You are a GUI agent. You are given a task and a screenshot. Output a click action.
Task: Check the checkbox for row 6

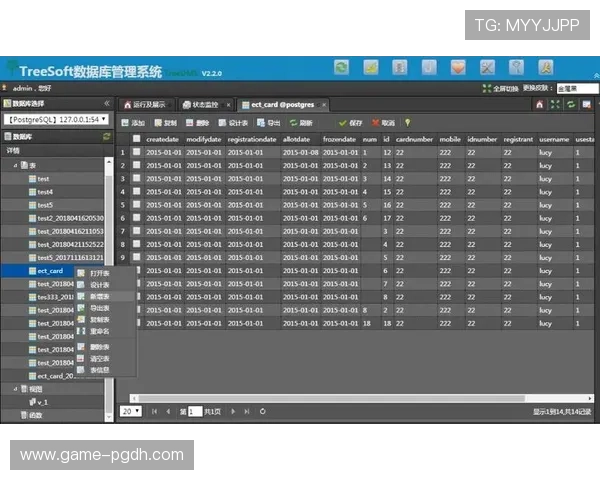pyautogui.click(x=137, y=217)
